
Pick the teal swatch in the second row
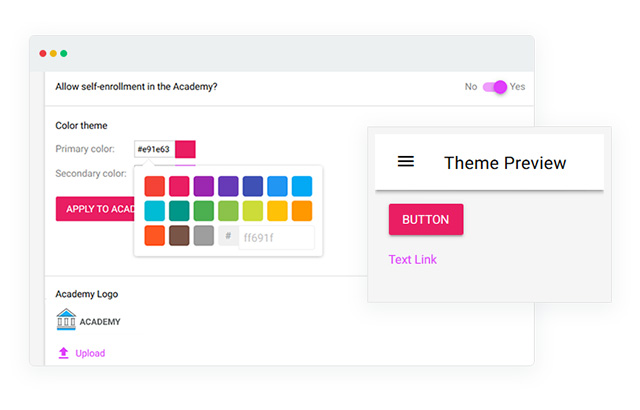(x=179, y=211)
